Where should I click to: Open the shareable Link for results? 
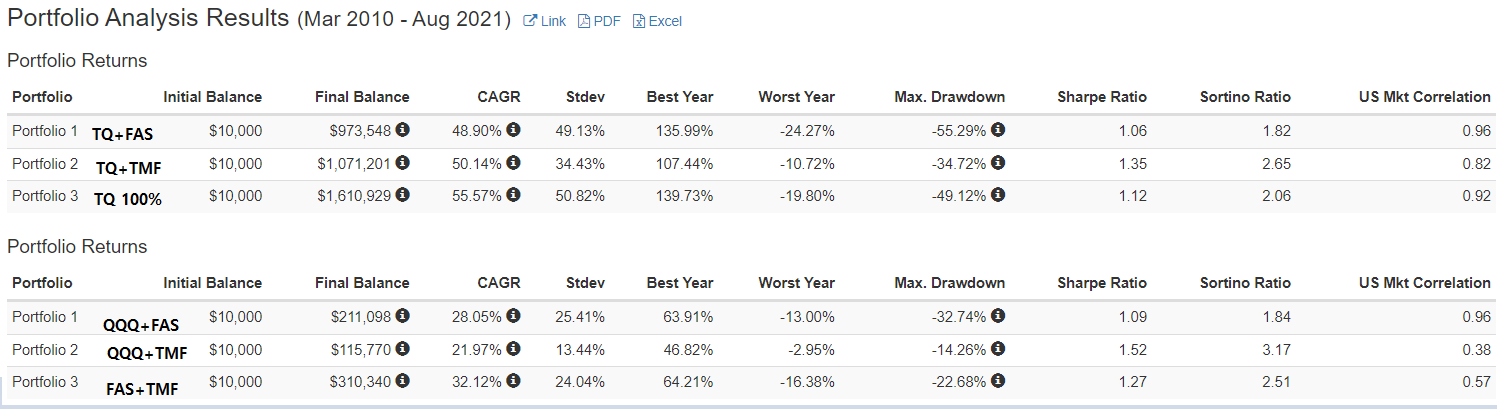pyautogui.click(x=545, y=21)
